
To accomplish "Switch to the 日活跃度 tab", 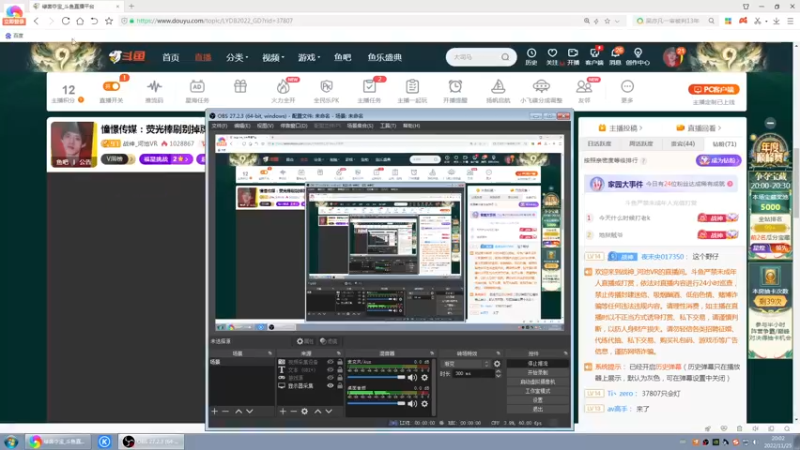I will coord(599,144).
